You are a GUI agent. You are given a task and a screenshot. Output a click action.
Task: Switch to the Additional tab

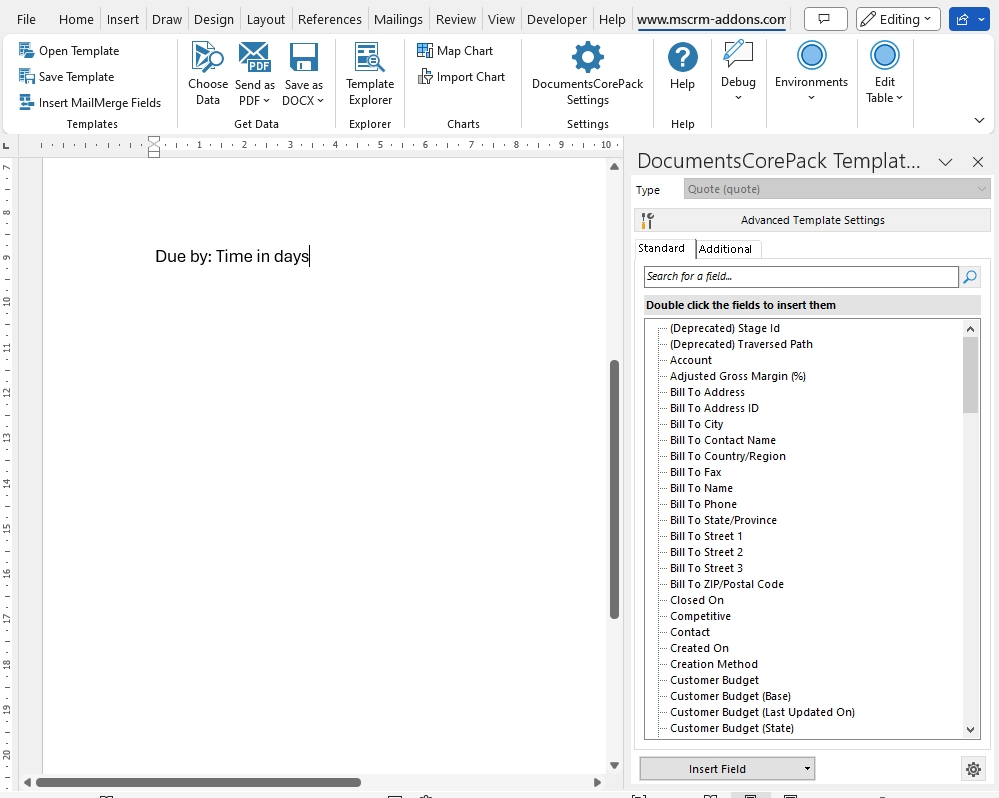[725, 249]
